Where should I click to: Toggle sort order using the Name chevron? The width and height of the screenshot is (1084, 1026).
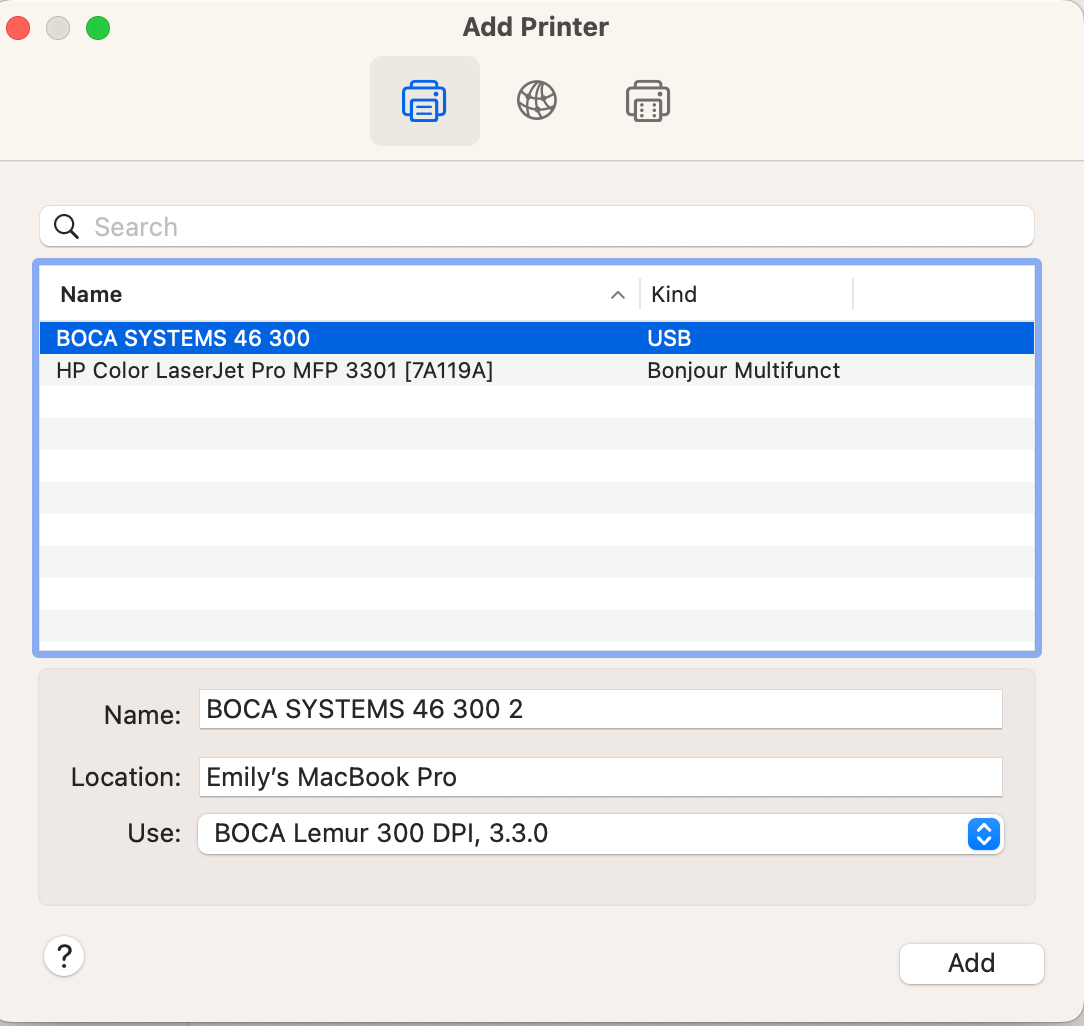(618, 295)
